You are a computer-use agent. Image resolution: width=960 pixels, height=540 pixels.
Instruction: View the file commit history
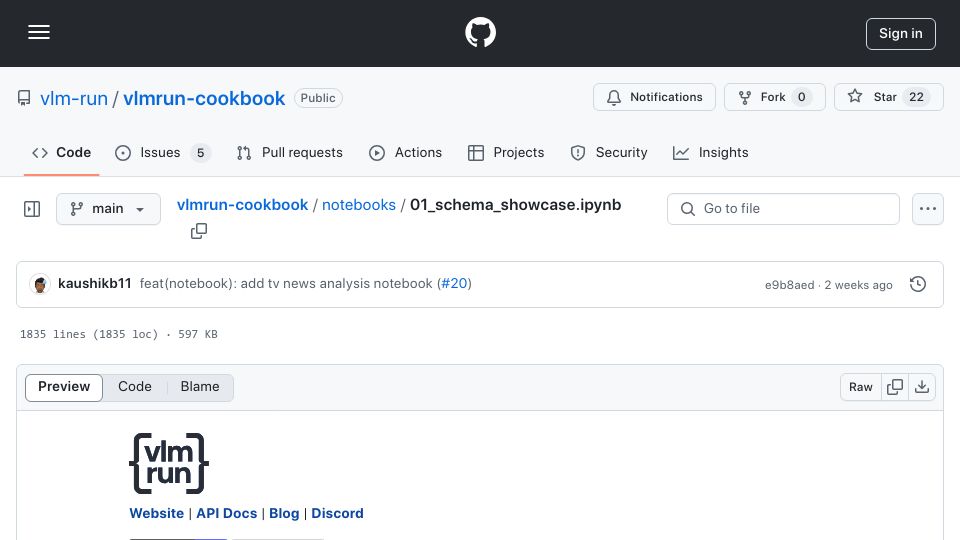tap(918, 284)
